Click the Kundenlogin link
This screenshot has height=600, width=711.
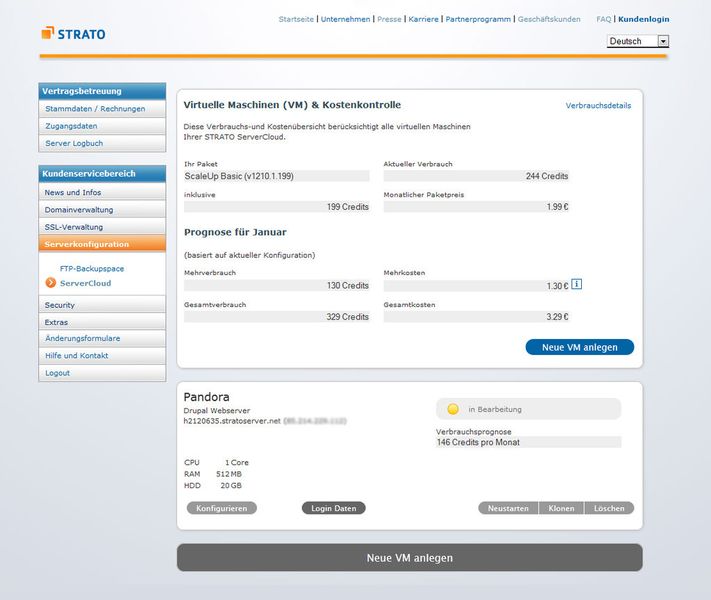pos(643,19)
